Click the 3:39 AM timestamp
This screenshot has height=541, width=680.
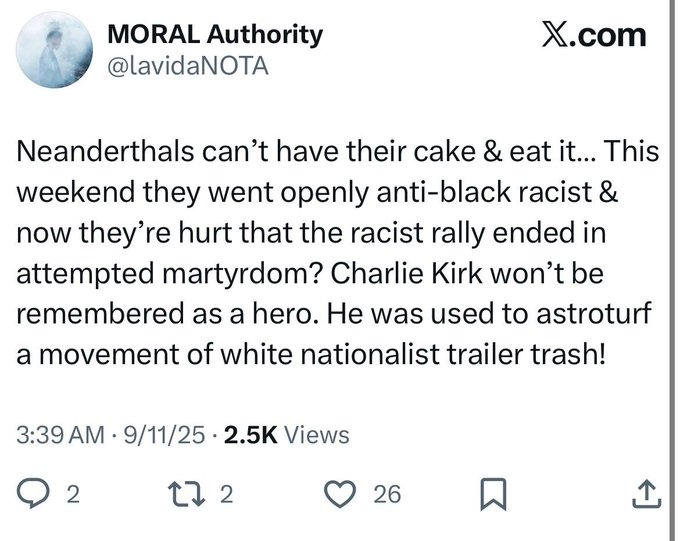(x=61, y=436)
